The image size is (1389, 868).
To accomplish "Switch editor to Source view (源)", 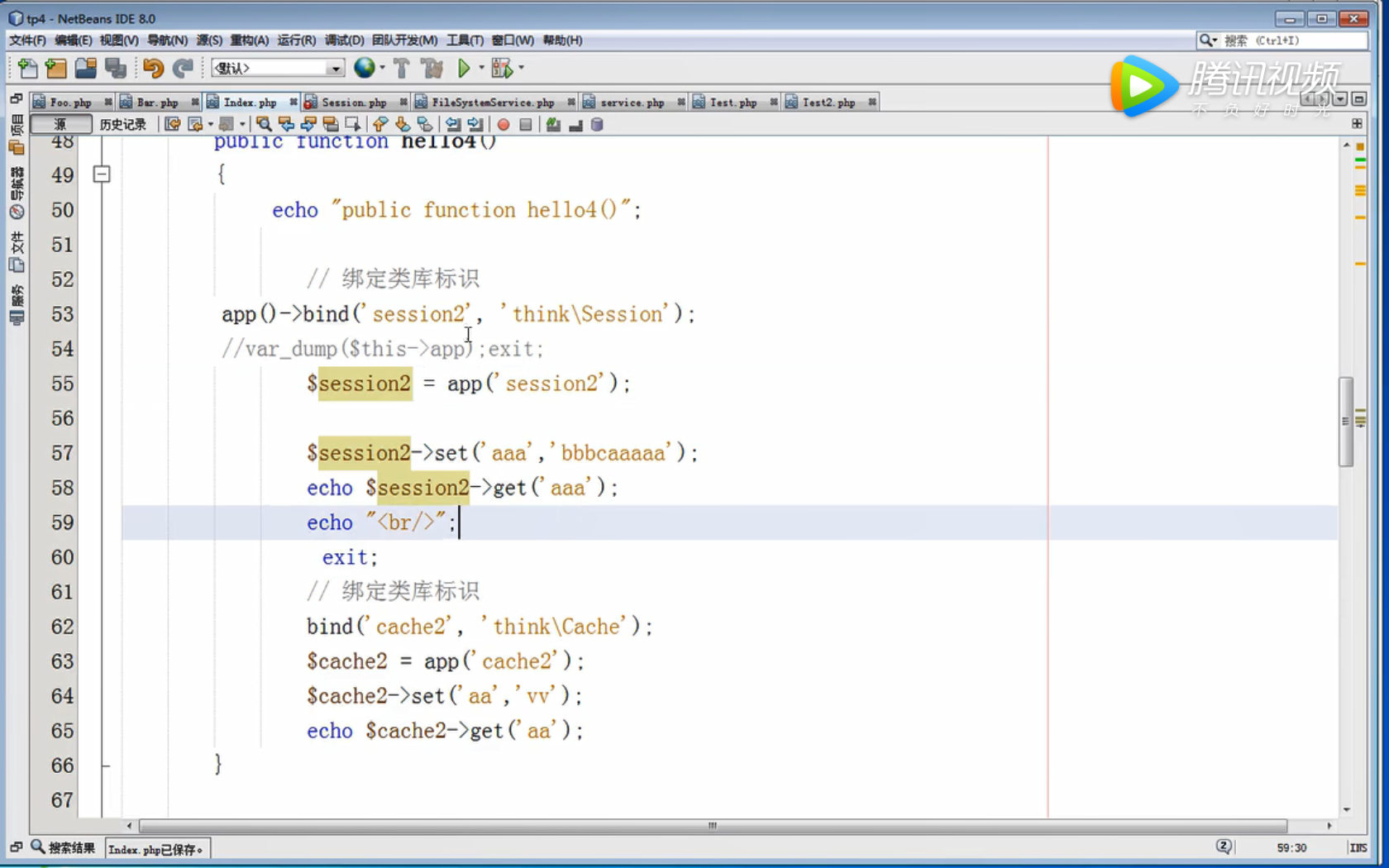I will pyautogui.click(x=60, y=124).
